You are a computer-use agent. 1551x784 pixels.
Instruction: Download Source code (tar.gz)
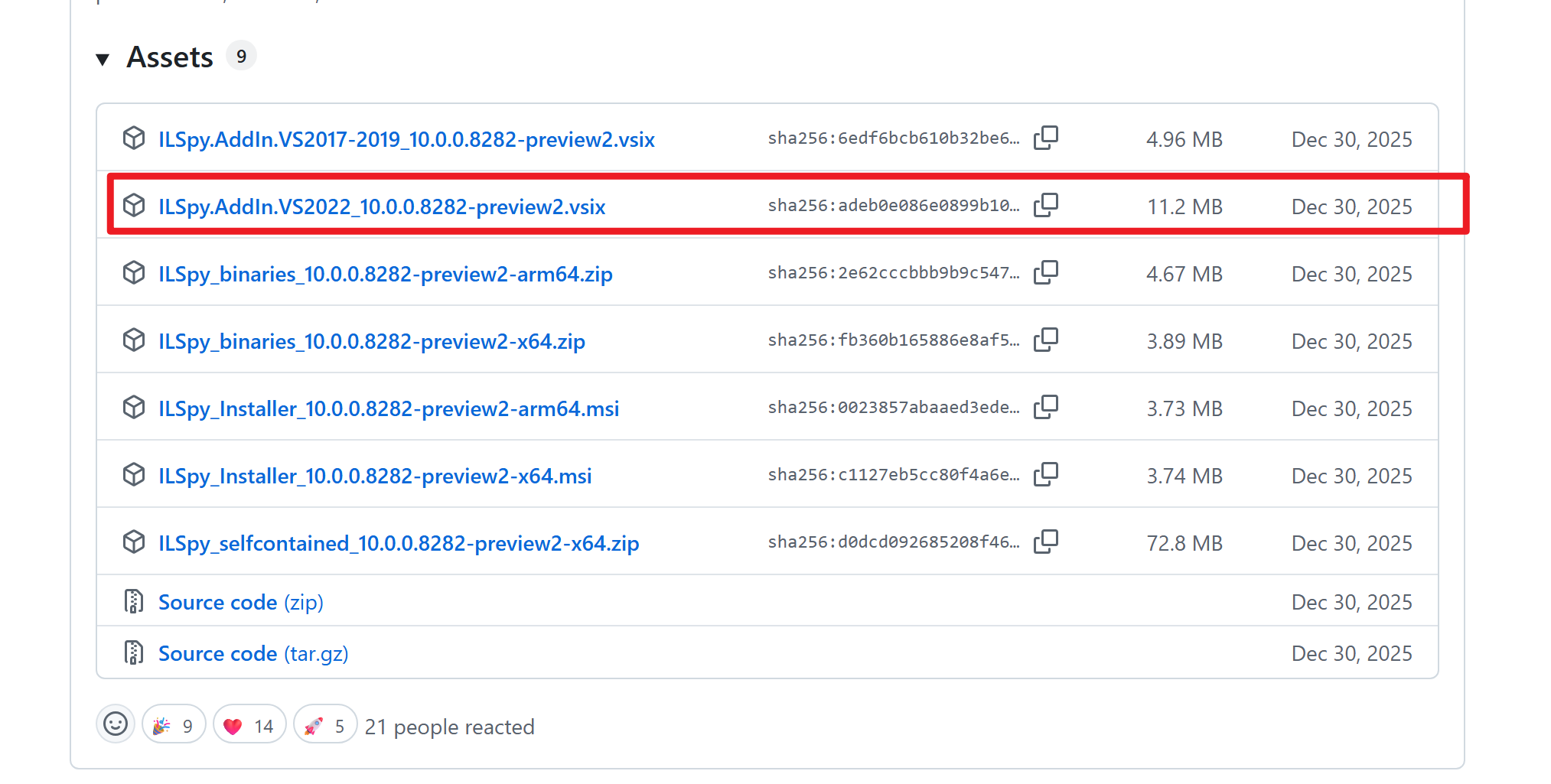[x=253, y=654]
